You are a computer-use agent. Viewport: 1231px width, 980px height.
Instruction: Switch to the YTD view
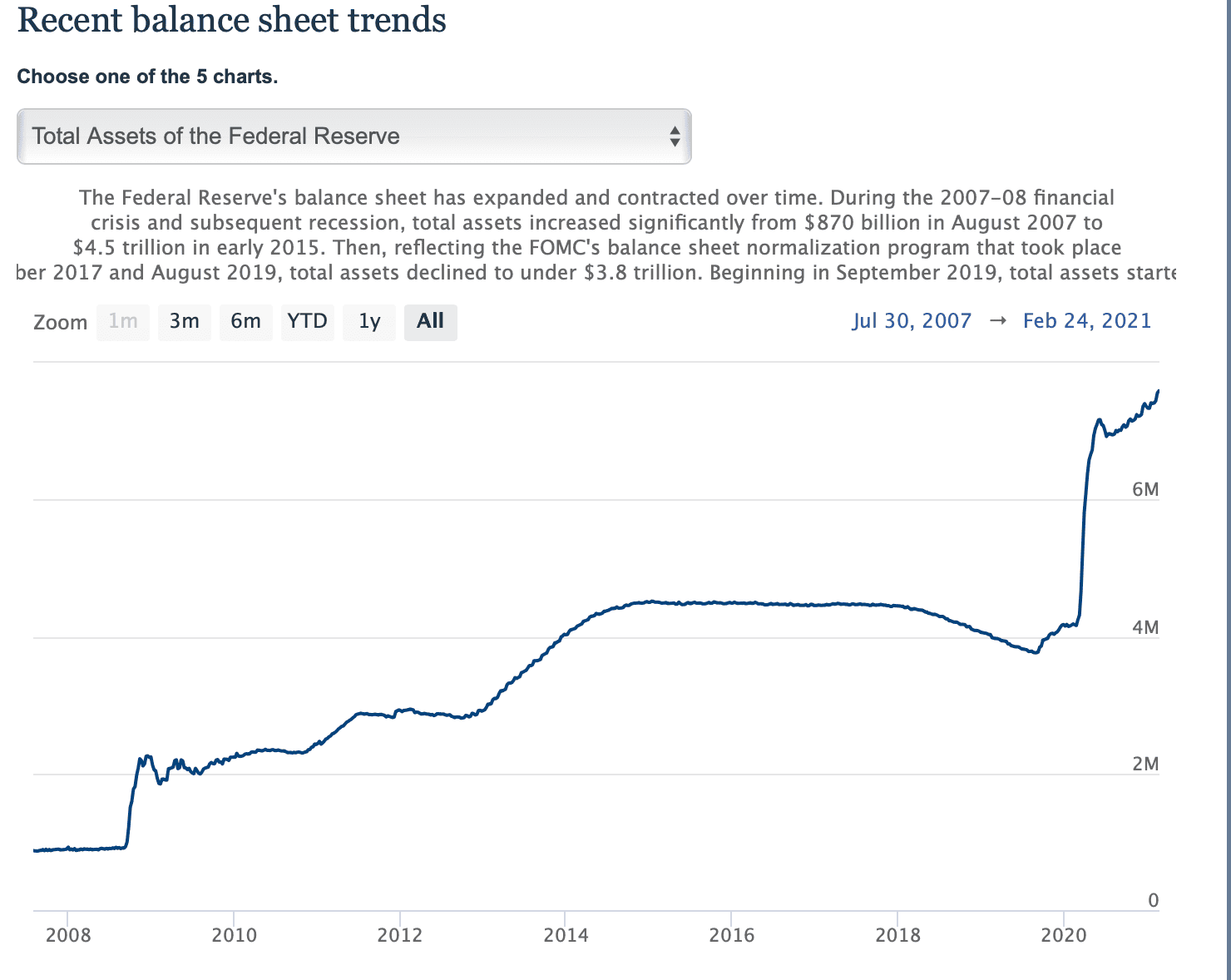[x=307, y=322]
